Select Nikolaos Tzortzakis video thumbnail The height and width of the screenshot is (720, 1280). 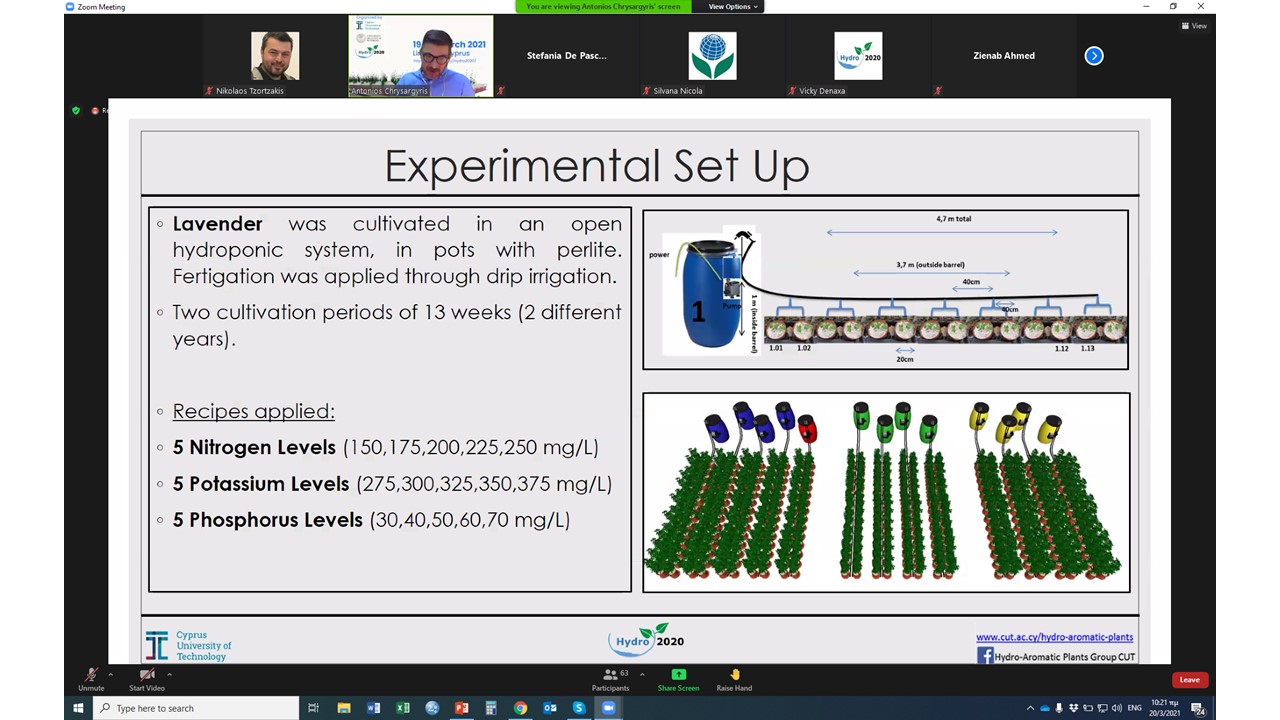274,57
